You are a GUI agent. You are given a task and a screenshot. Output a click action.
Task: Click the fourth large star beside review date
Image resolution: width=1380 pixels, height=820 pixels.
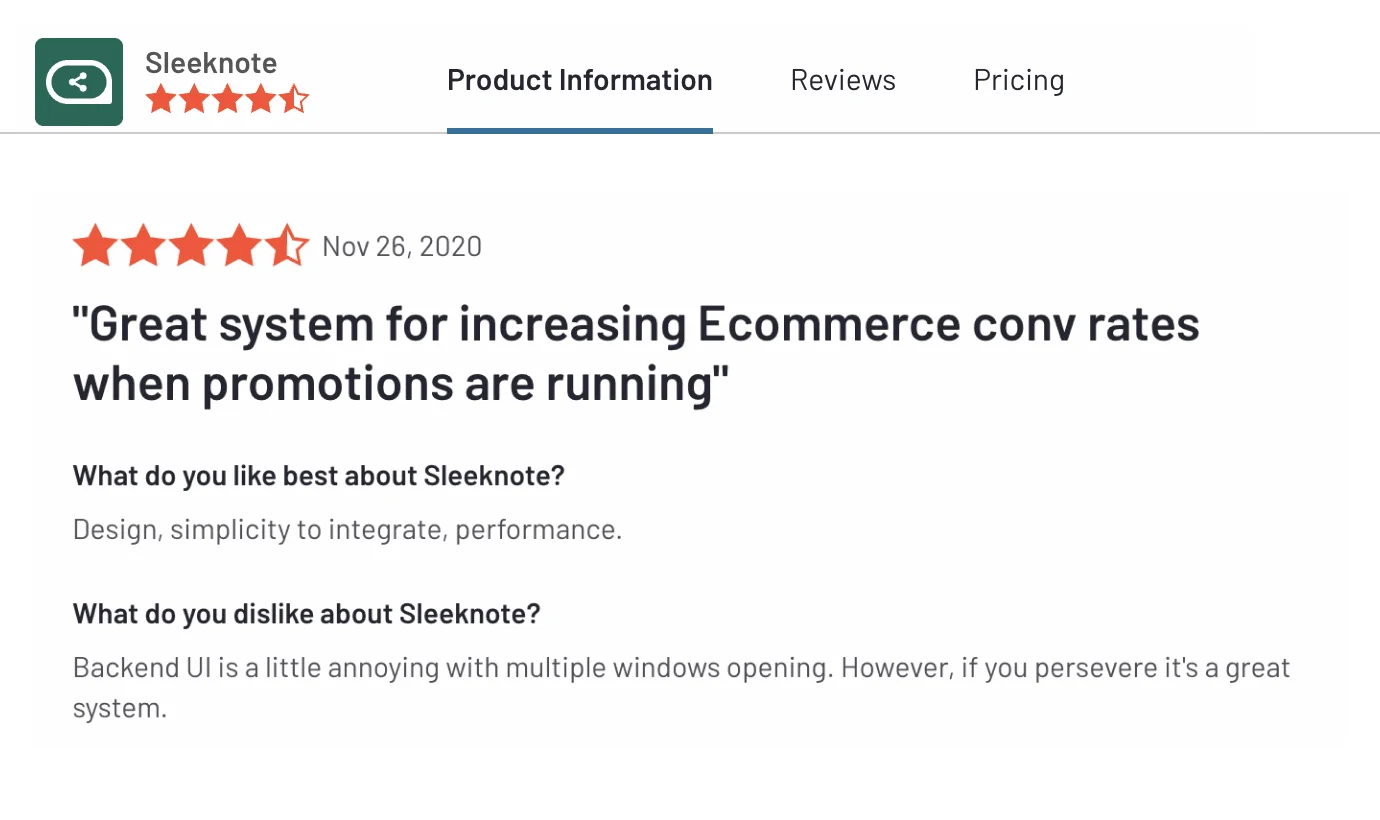pyautogui.click(x=239, y=246)
